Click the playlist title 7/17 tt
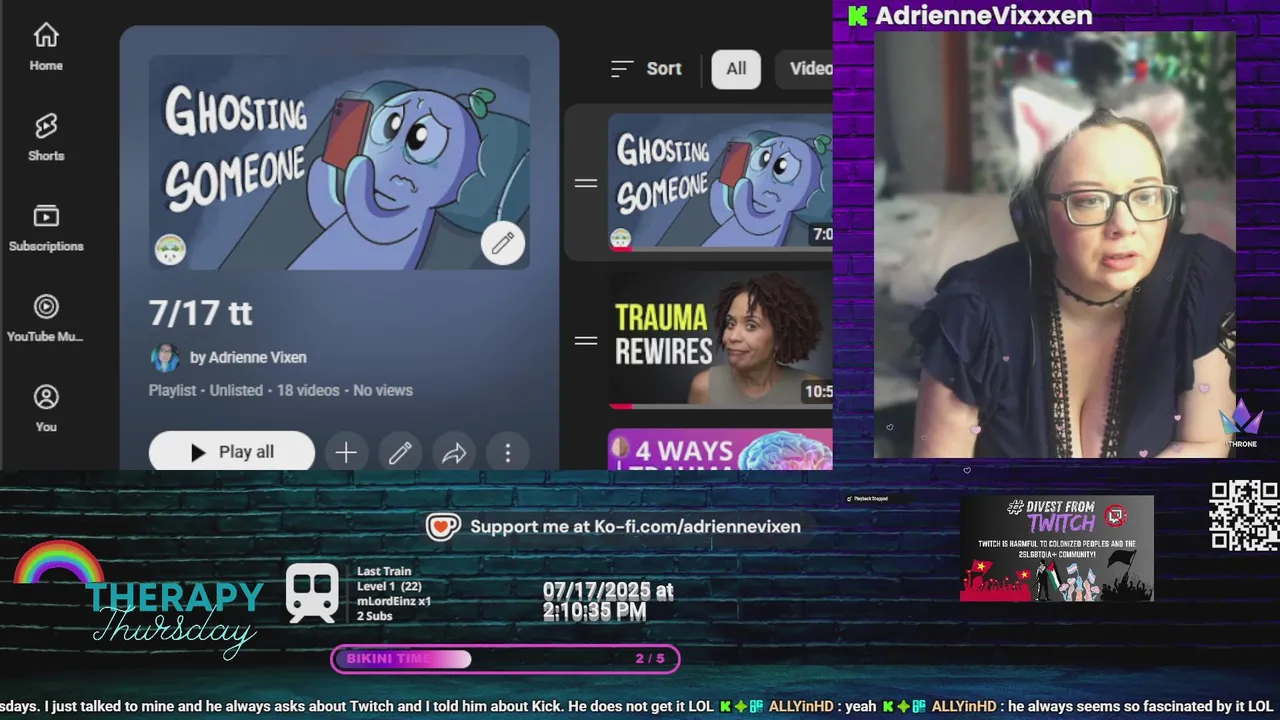1280x720 pixels. point(201,313)
